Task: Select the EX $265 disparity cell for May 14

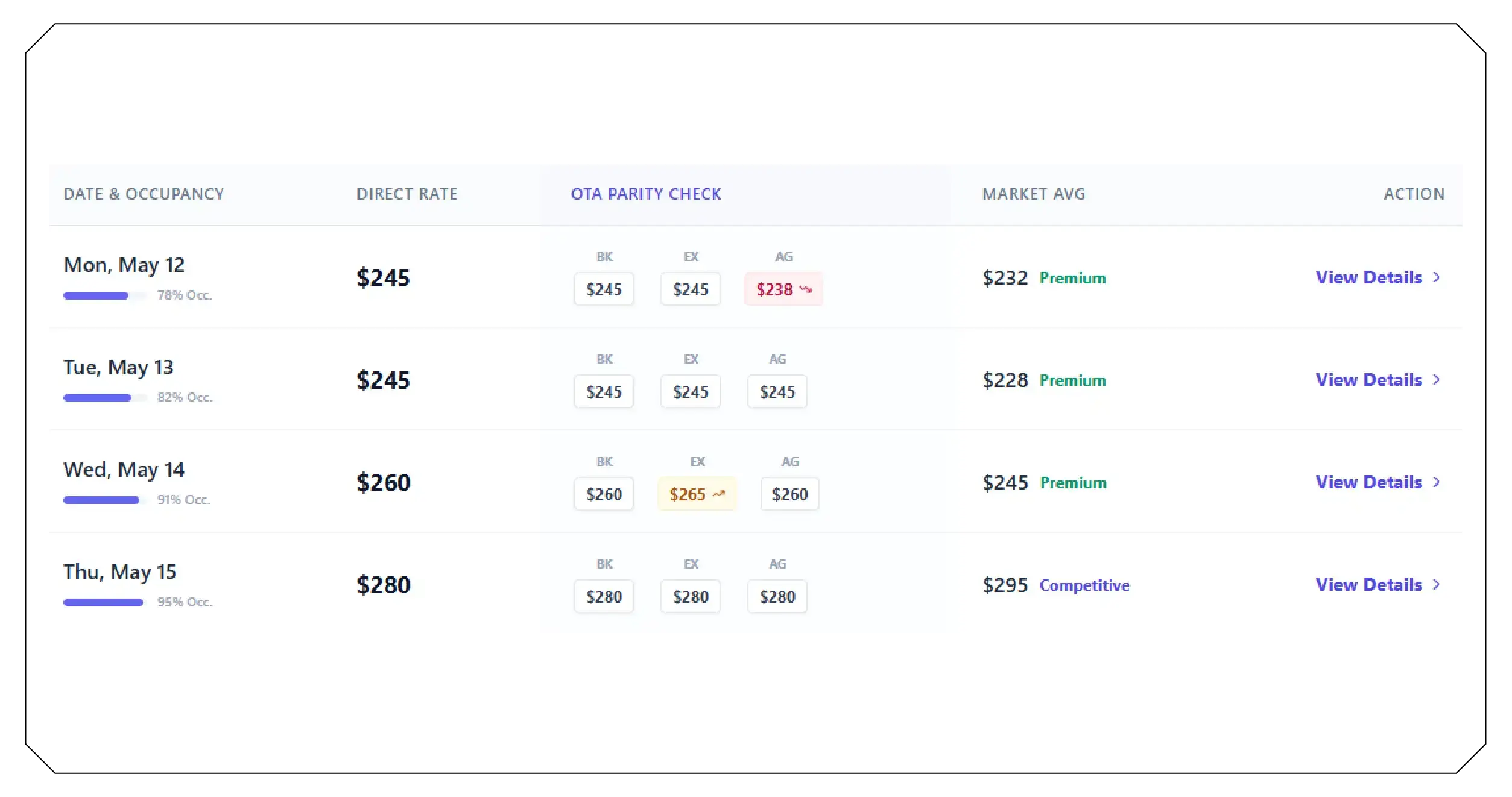Action: [697, 494]
